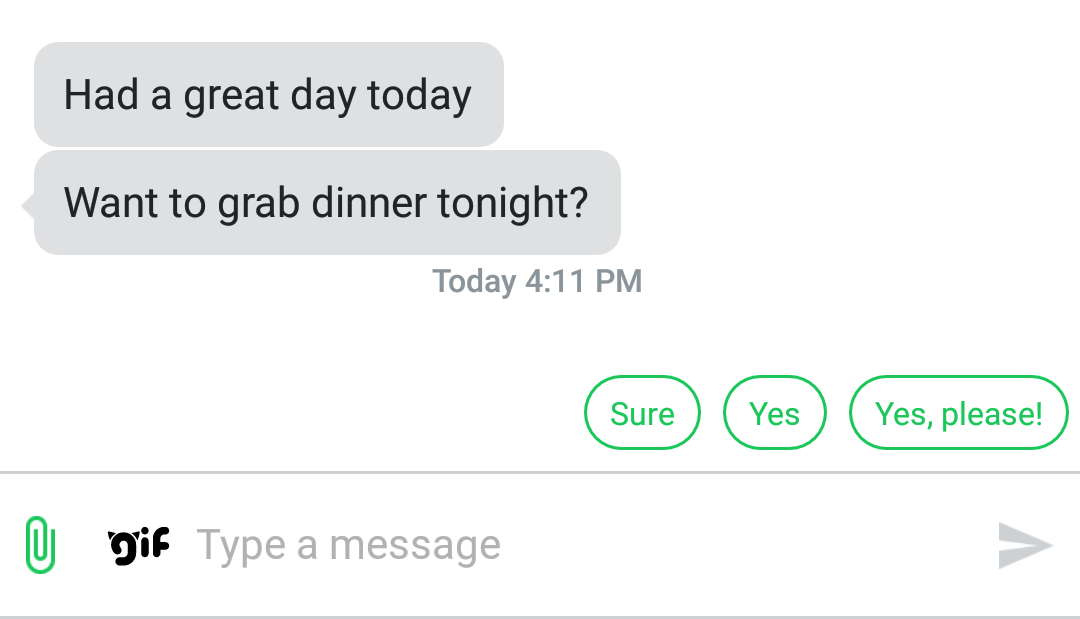
Task: Click the green paperclip attachment icon
Action: tap(40, 545)
